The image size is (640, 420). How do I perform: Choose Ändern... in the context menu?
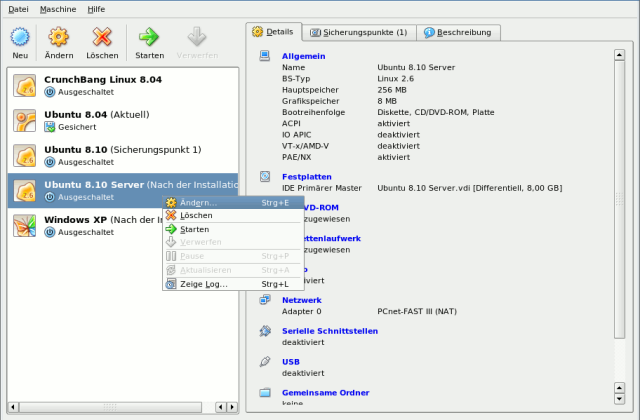(233, 202)
